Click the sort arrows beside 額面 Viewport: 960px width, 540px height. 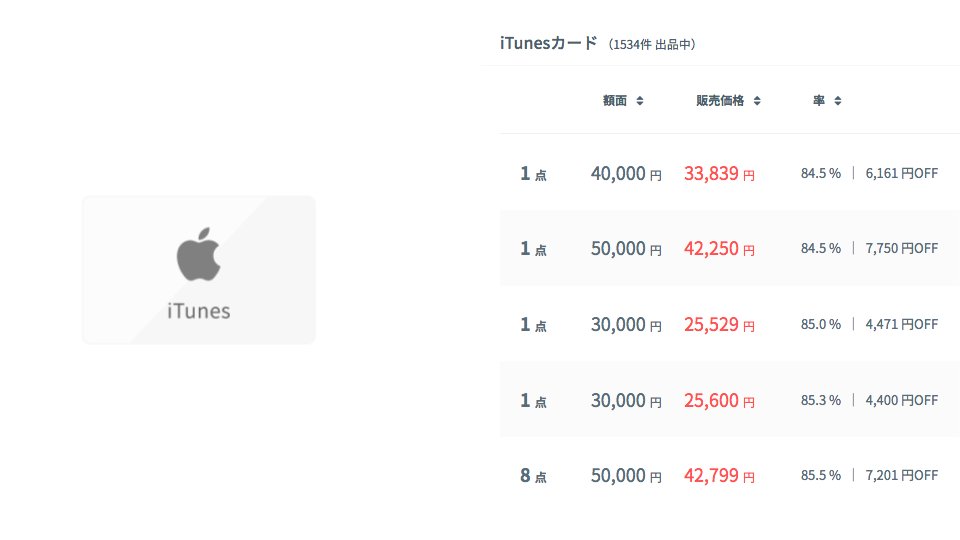[x=640, y=101]
